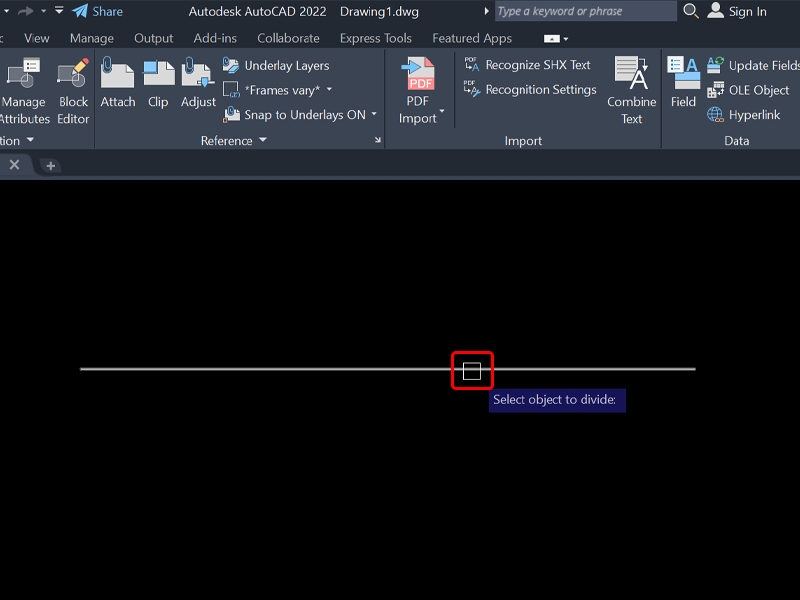
Task: Open the Adjust underlay tool
Action: pos(198,82)
